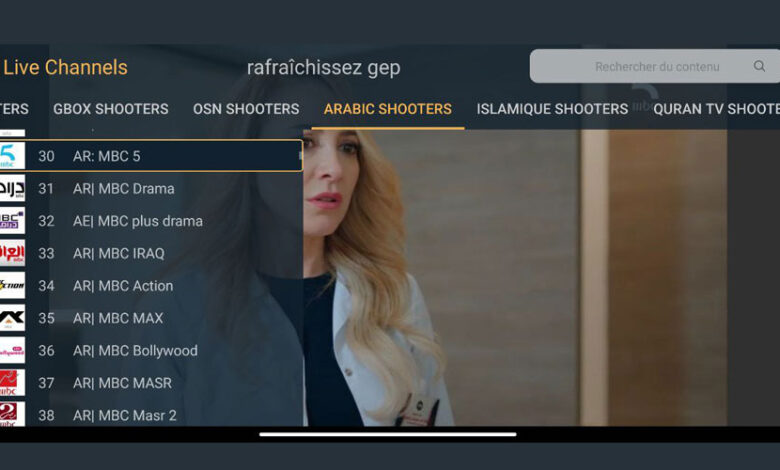Switch to OSN SHOOTERS tab

tap(246, 109)
